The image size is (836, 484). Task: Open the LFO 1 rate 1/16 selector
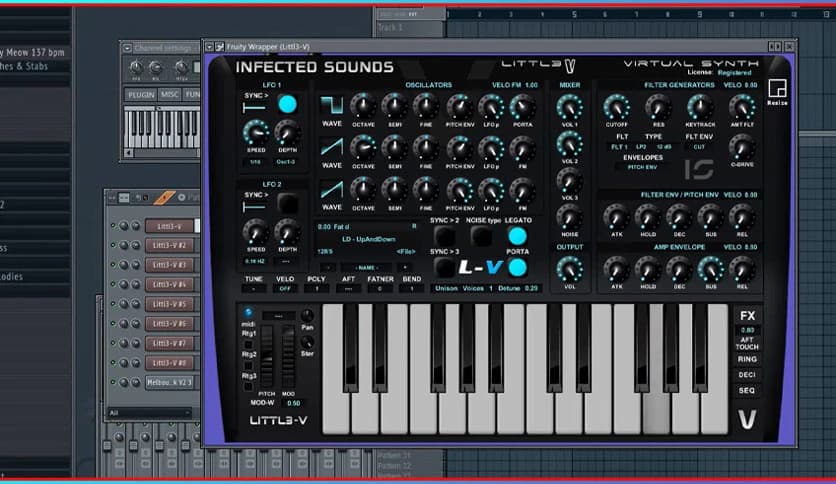[255, 162]
